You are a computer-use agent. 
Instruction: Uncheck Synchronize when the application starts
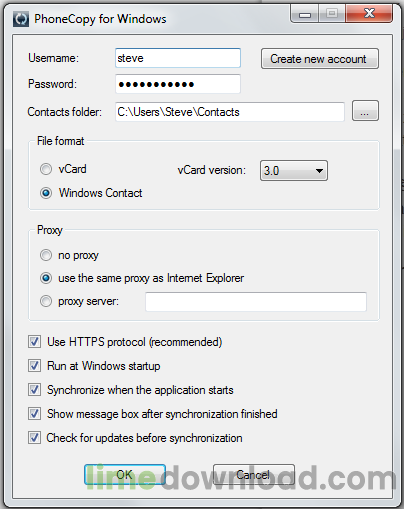point(34,390)
